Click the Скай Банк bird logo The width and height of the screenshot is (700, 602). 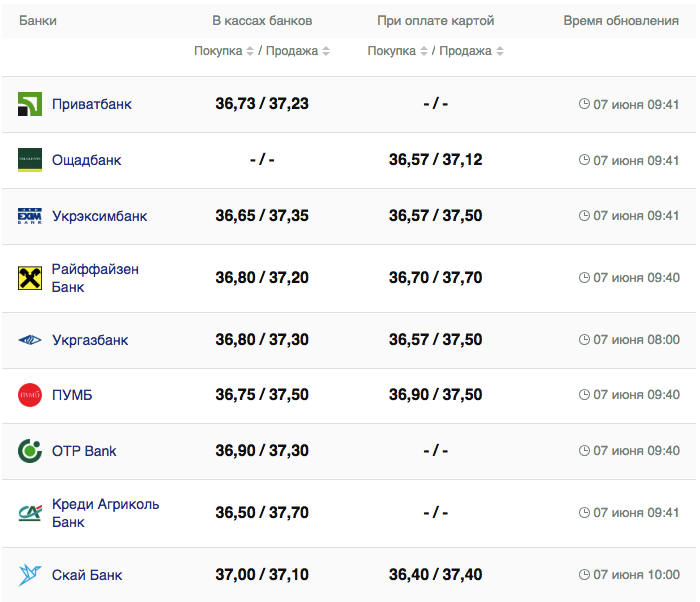click(x=30, y=575)
